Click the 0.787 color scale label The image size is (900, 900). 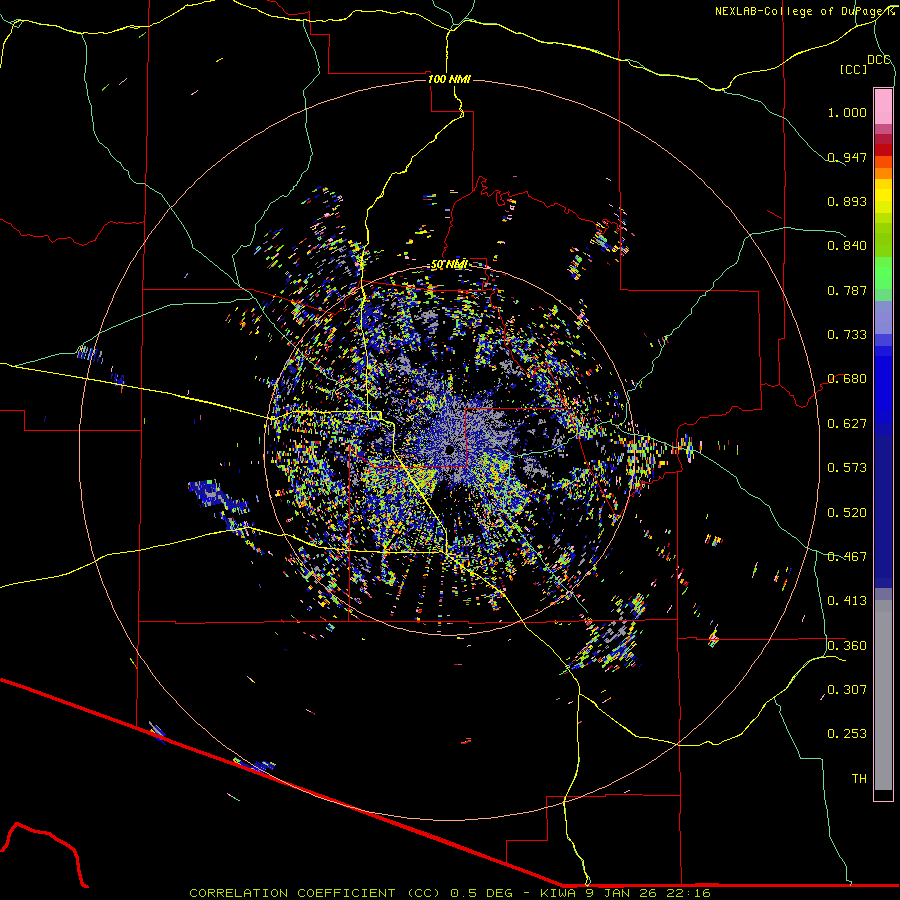point(847,290)
